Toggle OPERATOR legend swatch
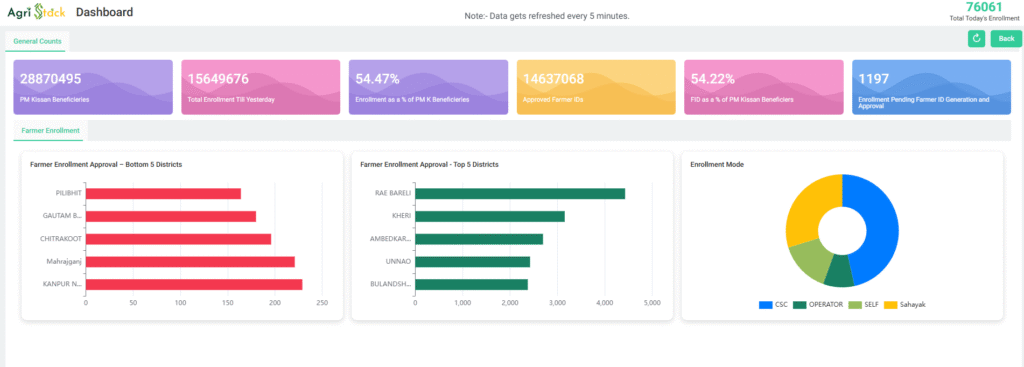 pos(799,305)
